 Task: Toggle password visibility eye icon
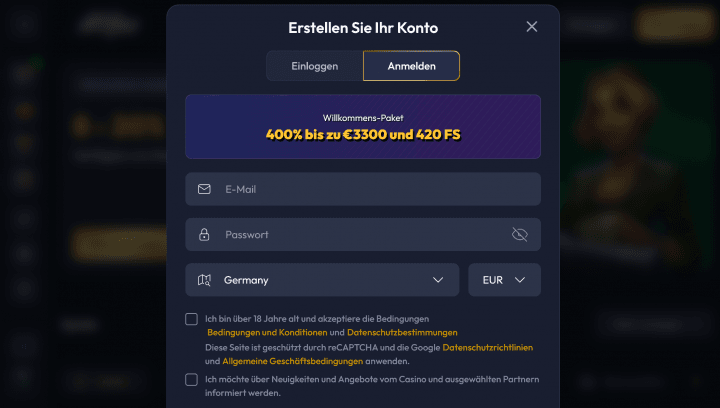520,235
